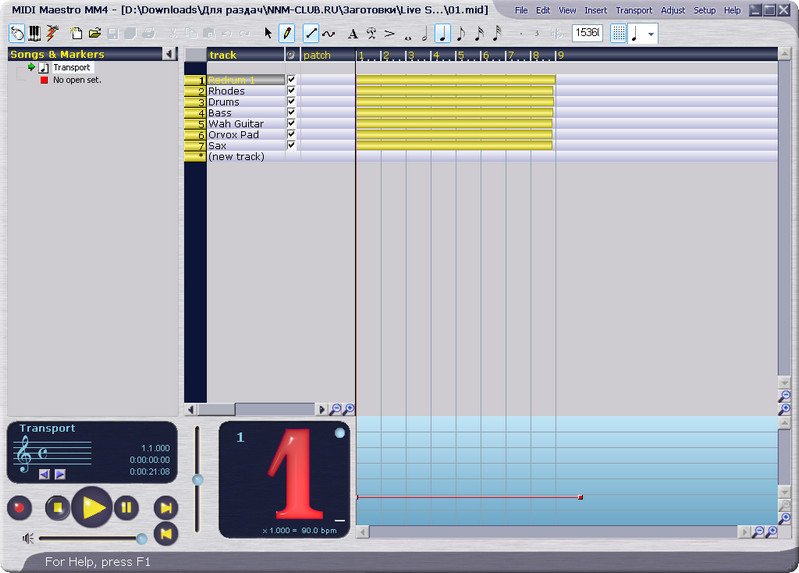Choose the text 'A' tool
This screenshot has height=573, width=799.
[x=352, y=33]
